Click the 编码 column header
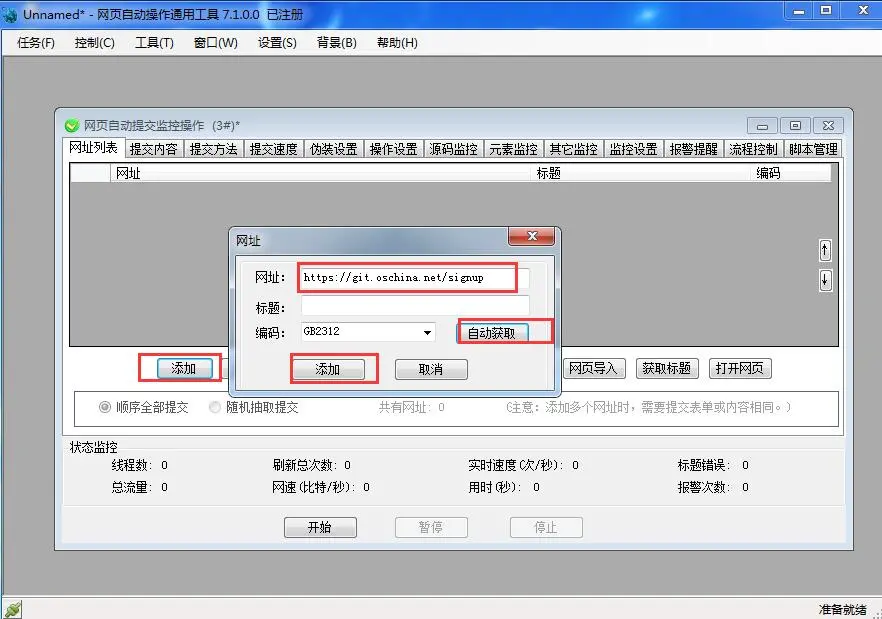This screenshot has width=882, height=619. pos(790,173)
